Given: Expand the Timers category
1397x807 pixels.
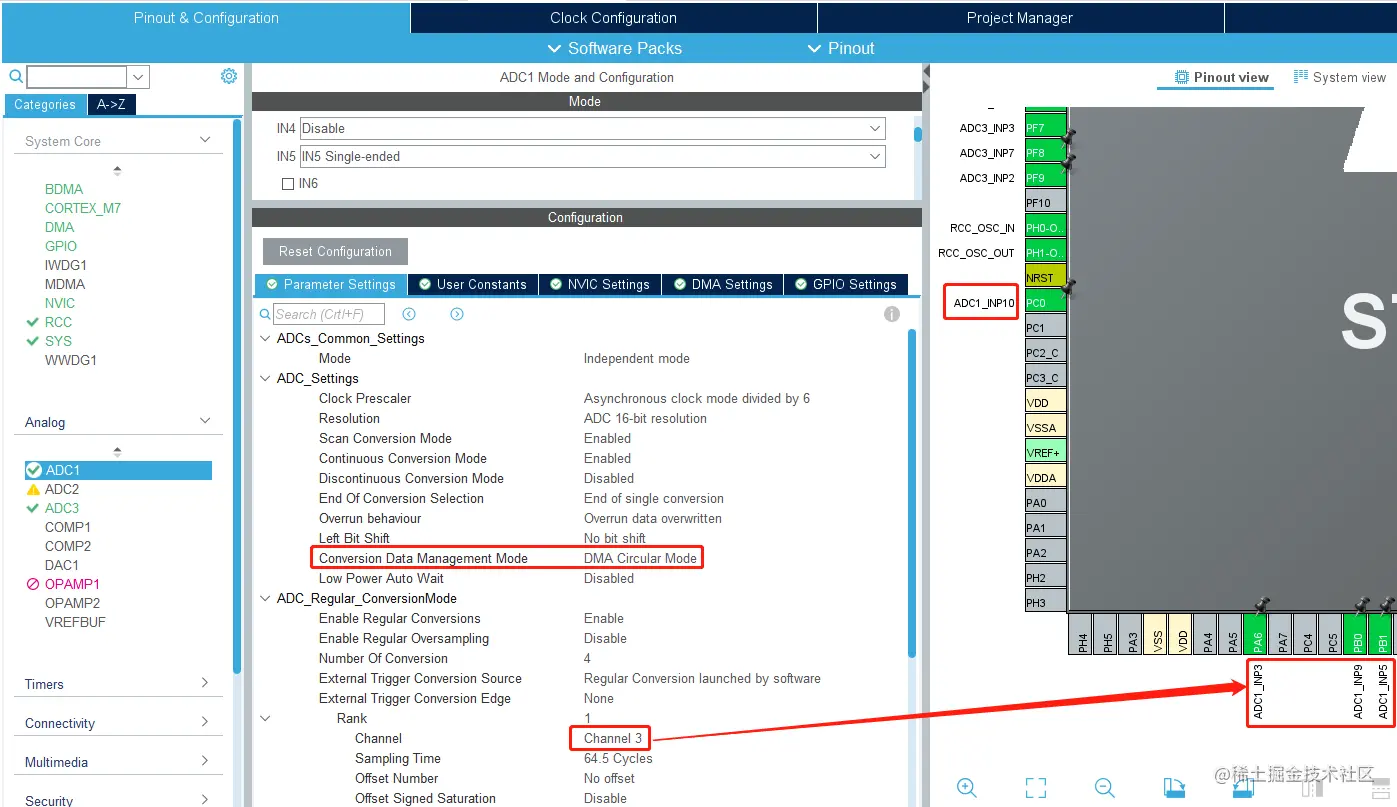Looking at the screenshot, I should [x=205, y=684].
